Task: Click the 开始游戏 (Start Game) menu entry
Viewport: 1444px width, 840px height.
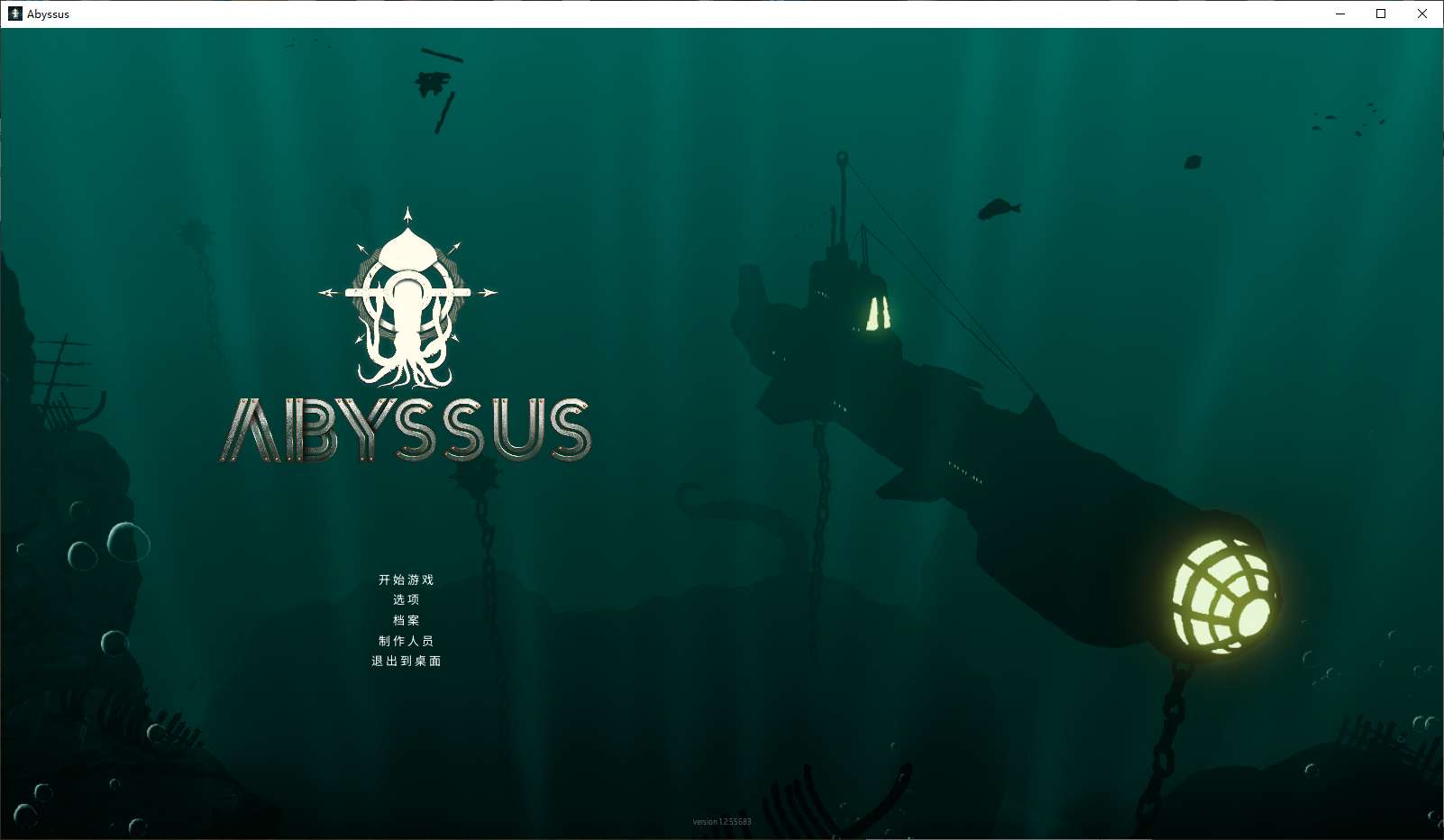Action: [x=406, y=580]
